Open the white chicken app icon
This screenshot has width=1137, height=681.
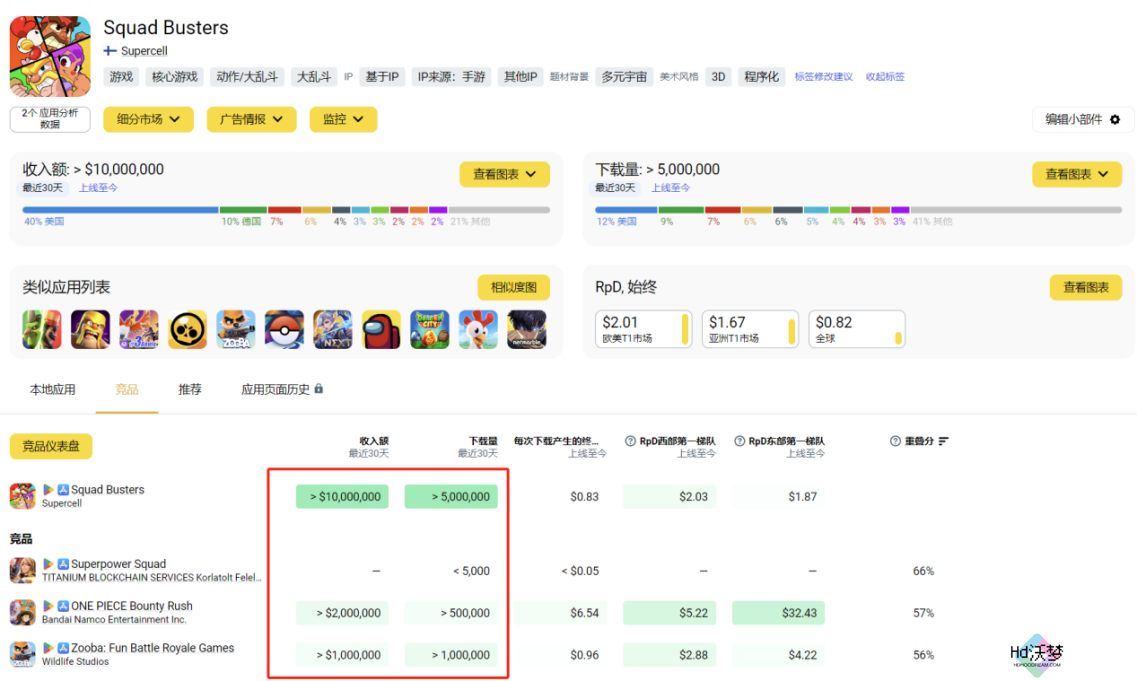pyautogui.click(x=479, y=329)
